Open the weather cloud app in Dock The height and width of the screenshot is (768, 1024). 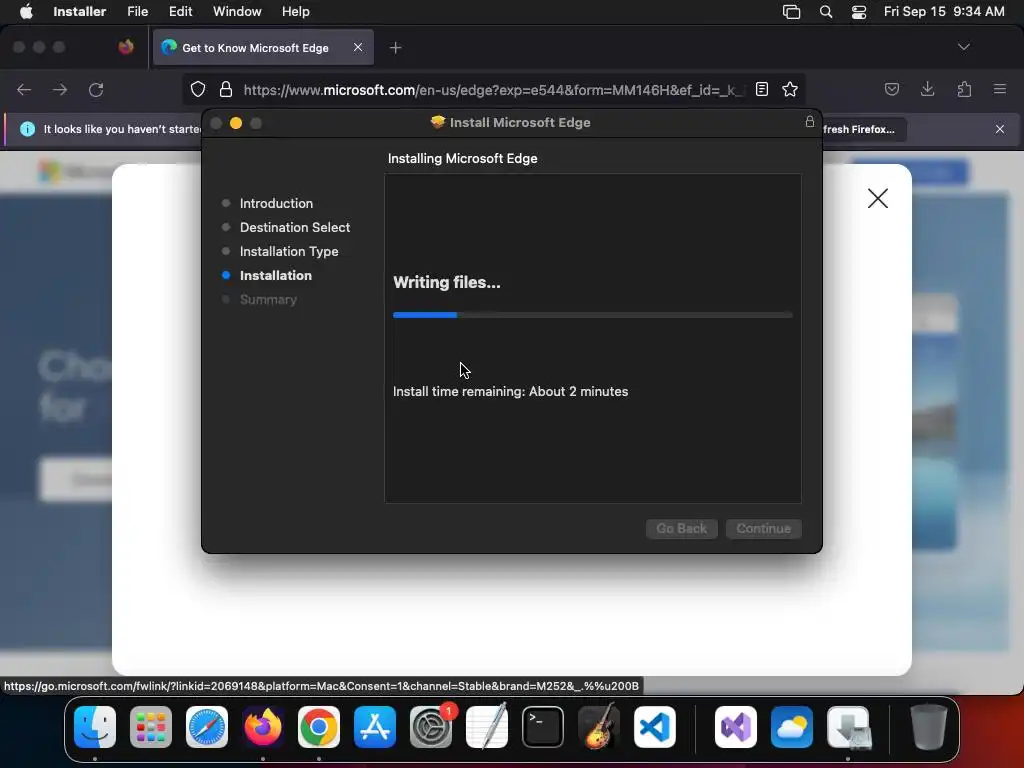[792, 727]
